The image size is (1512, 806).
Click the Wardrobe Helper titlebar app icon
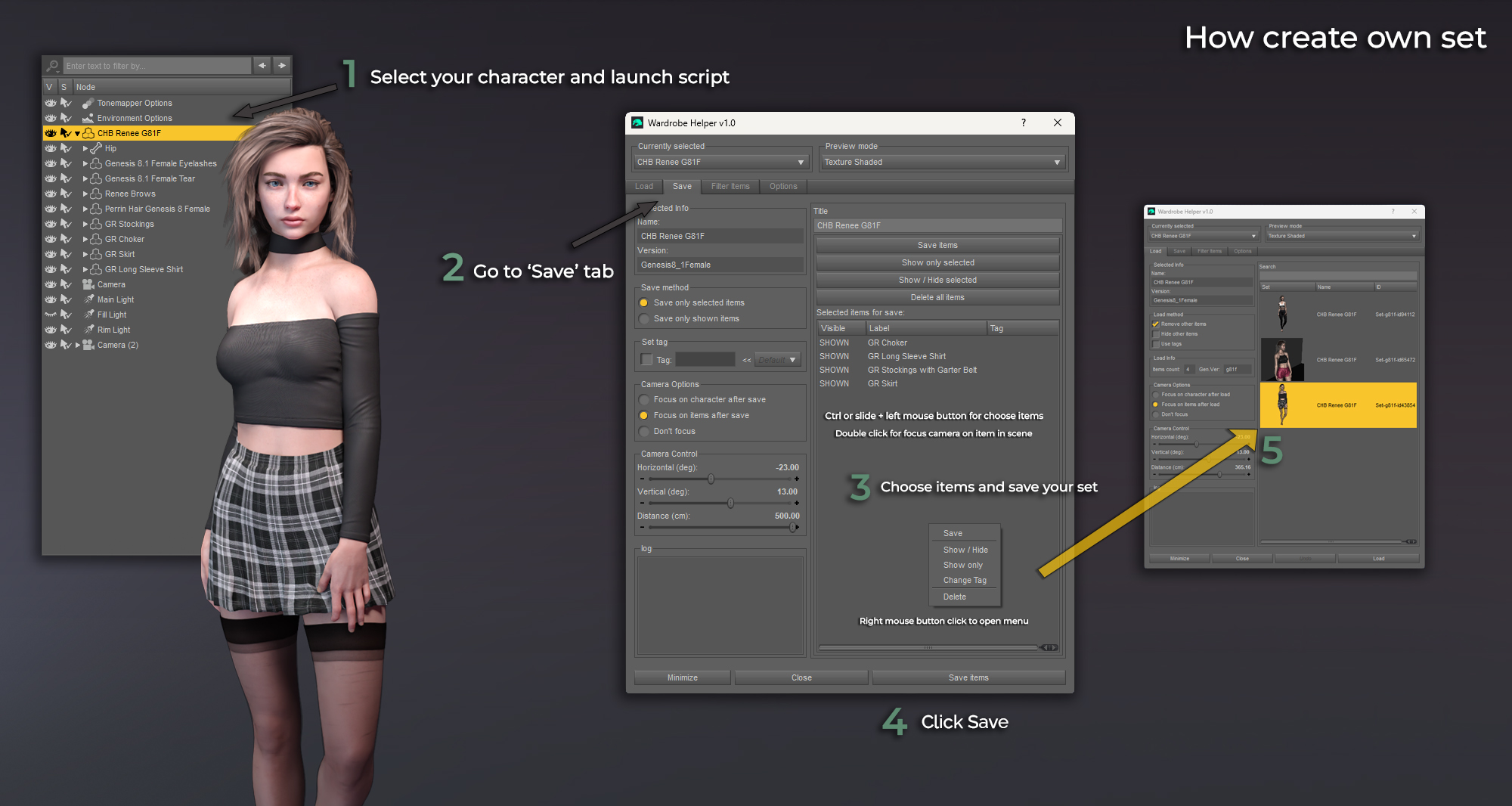636,122
